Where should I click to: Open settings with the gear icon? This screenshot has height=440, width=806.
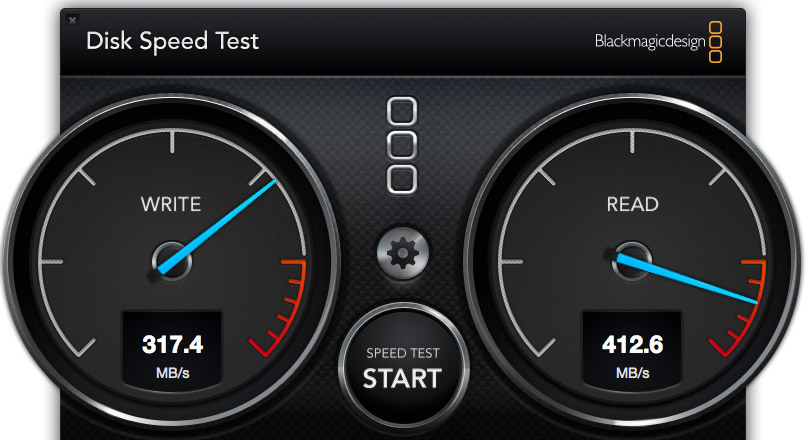tap(402, 253)
